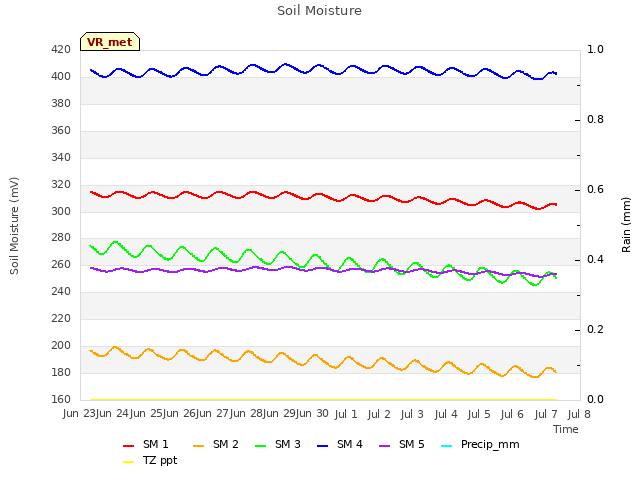Click the blue SM 4 legend swatch
Viewport: 640px width, 480px height.
point(323,446)
